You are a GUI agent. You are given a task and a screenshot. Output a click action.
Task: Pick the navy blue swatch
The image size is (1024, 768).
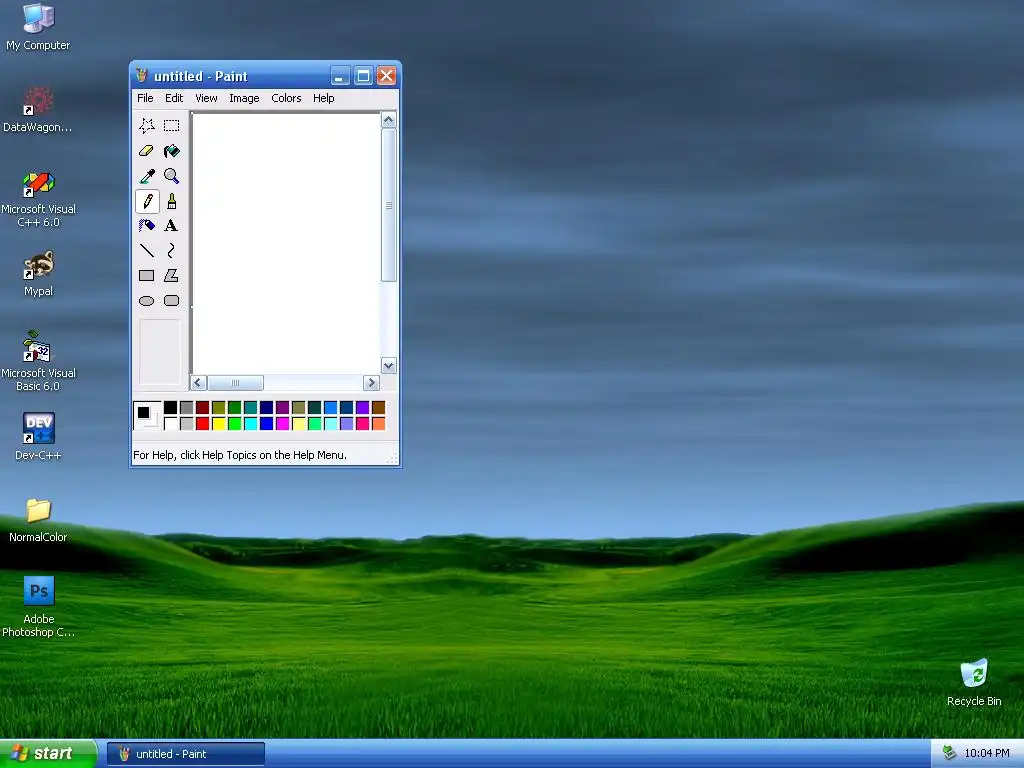tap(266, 408)
